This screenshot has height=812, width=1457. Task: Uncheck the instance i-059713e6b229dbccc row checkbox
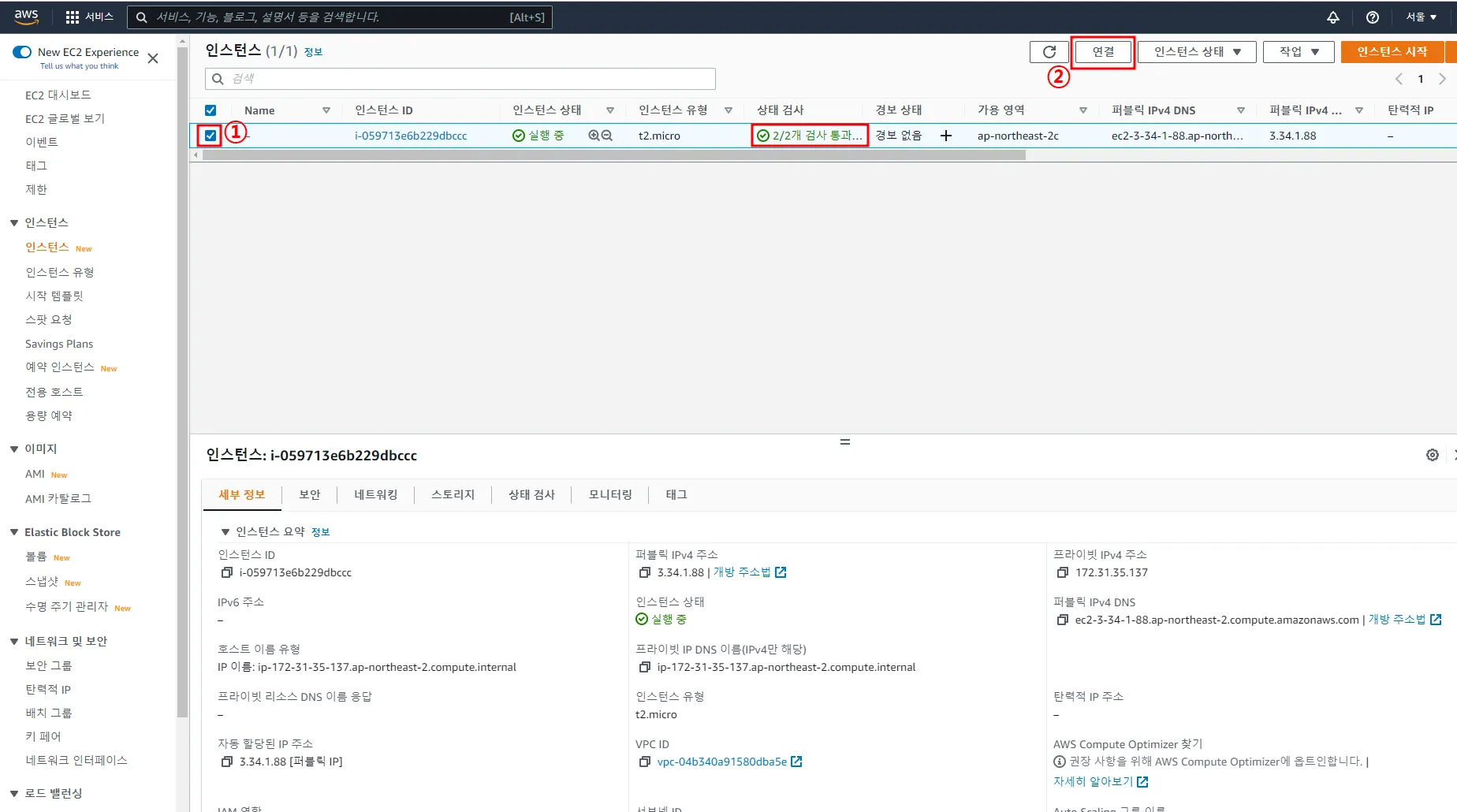coord(211,136)
